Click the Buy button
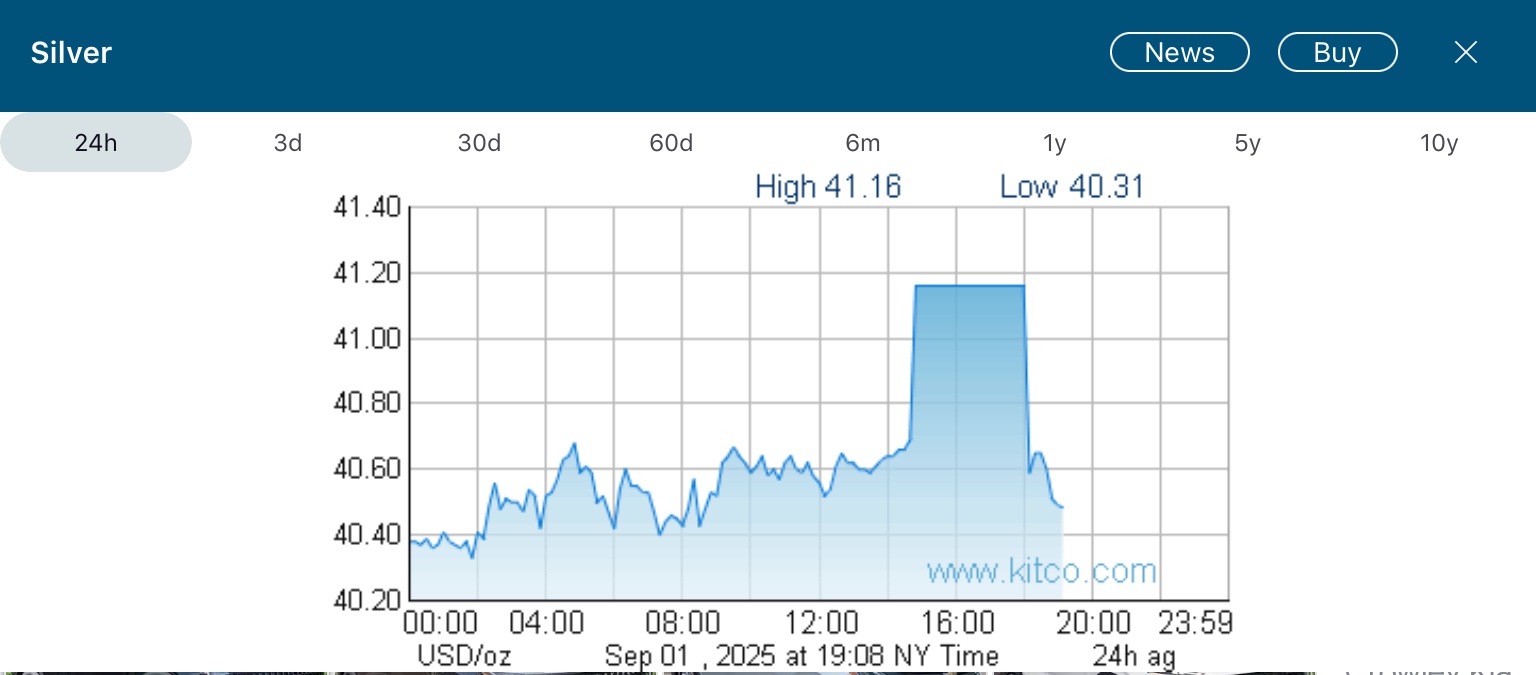The height and width of the screenshot is (675, 1536). click(1338, 53)
